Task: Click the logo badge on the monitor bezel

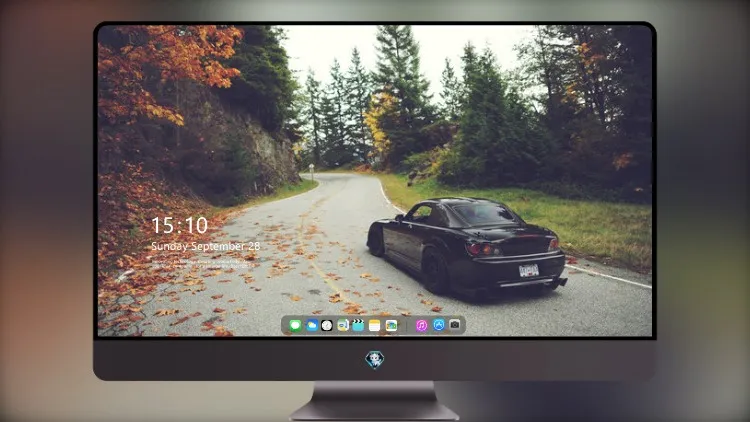Action: coord(375,360)
